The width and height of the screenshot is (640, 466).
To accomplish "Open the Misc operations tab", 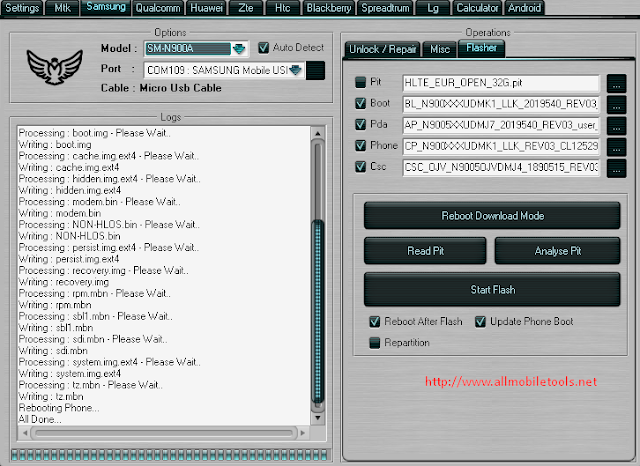I will click(440, 49).
